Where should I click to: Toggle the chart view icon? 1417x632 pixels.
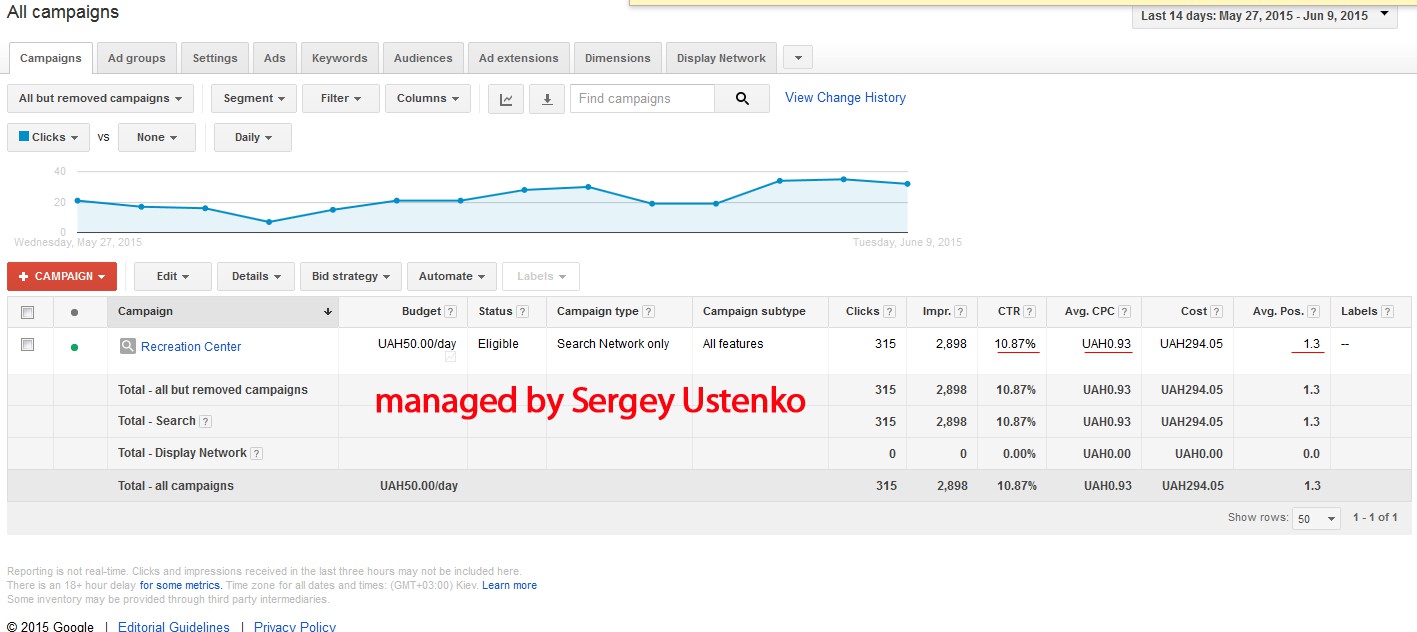[506, 99]
